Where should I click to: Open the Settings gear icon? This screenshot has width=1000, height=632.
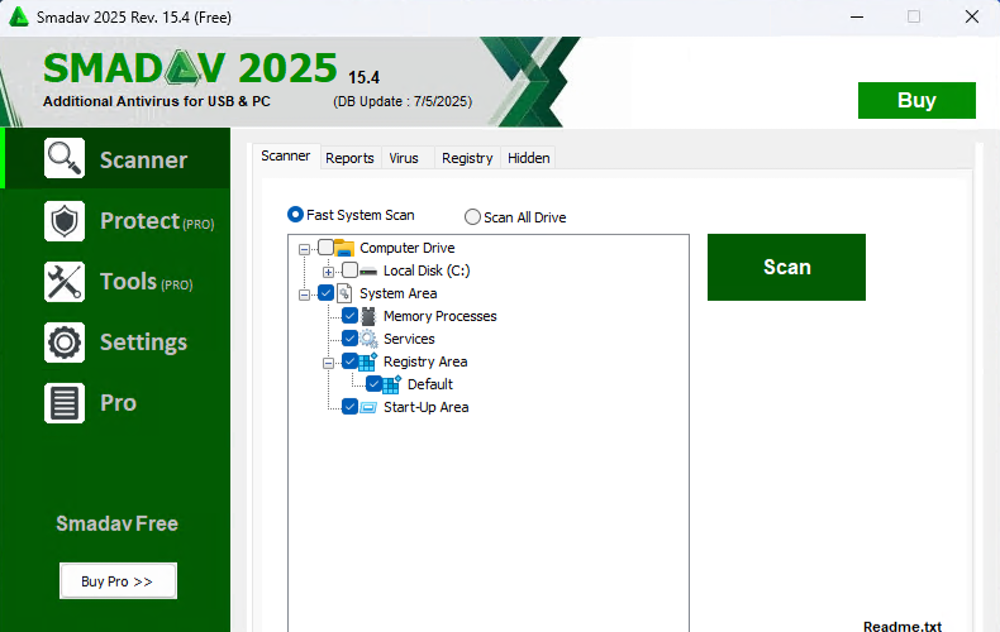[64, 342]
